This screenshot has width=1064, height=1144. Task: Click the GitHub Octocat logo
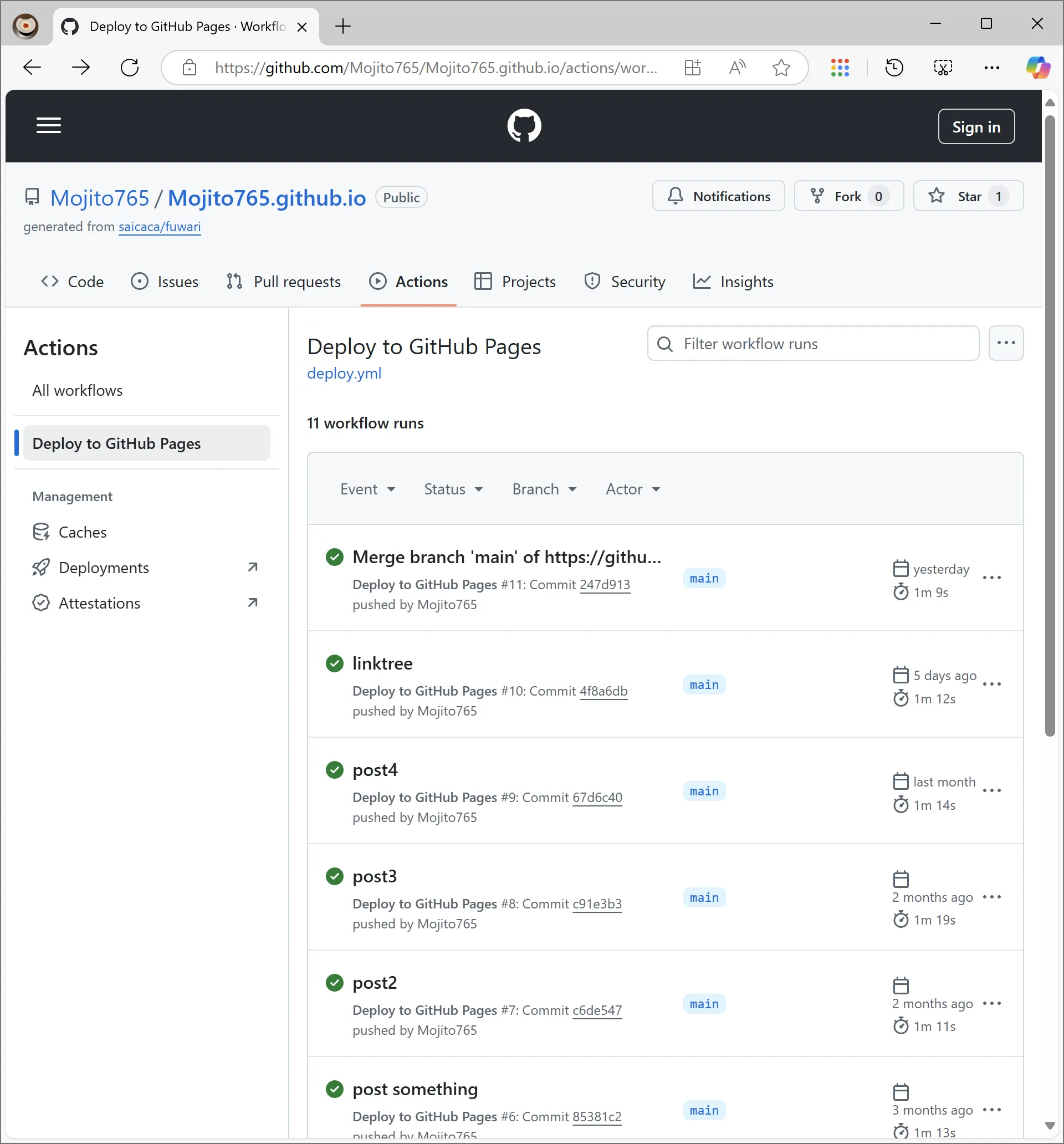coord(524,125)
